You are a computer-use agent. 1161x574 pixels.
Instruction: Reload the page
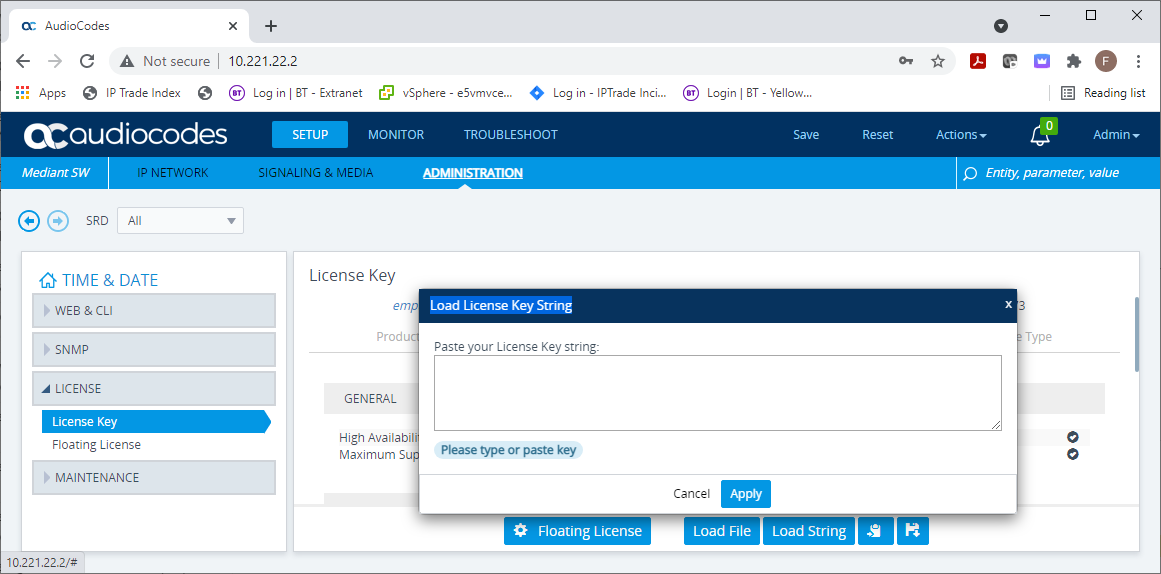(x=87, y=61)
